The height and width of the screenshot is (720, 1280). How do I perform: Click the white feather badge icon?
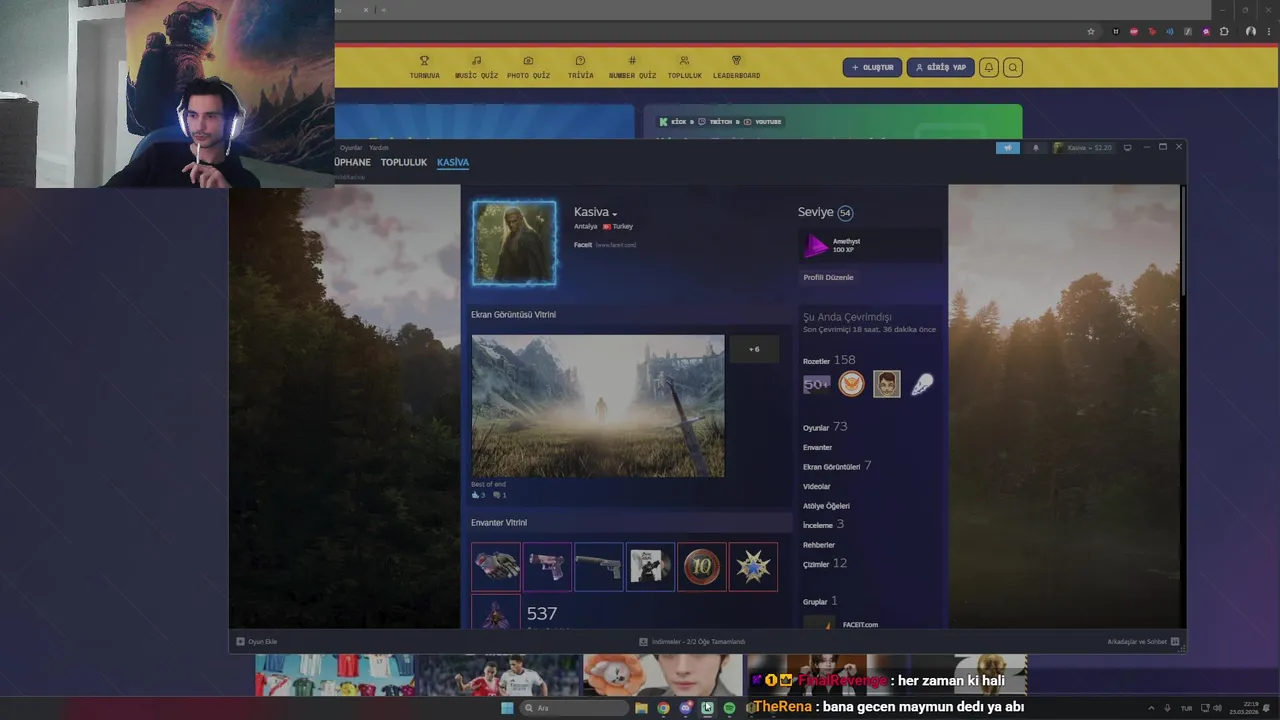(x=921, y=384)
